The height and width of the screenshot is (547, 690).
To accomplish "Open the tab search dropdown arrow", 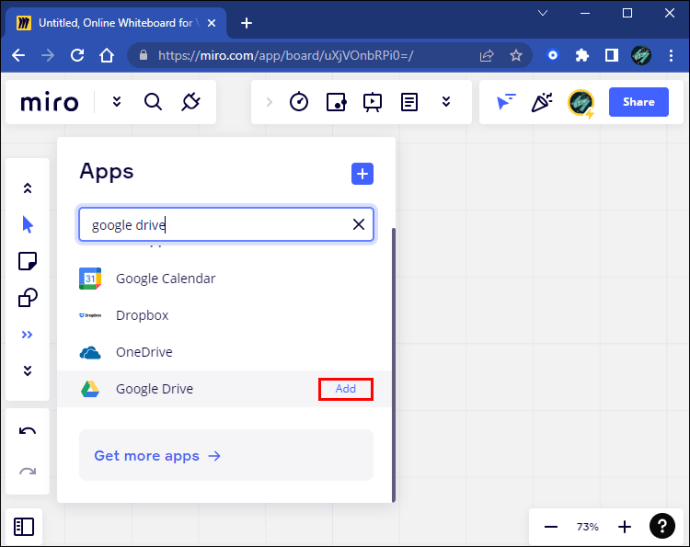I will point(543,13).
